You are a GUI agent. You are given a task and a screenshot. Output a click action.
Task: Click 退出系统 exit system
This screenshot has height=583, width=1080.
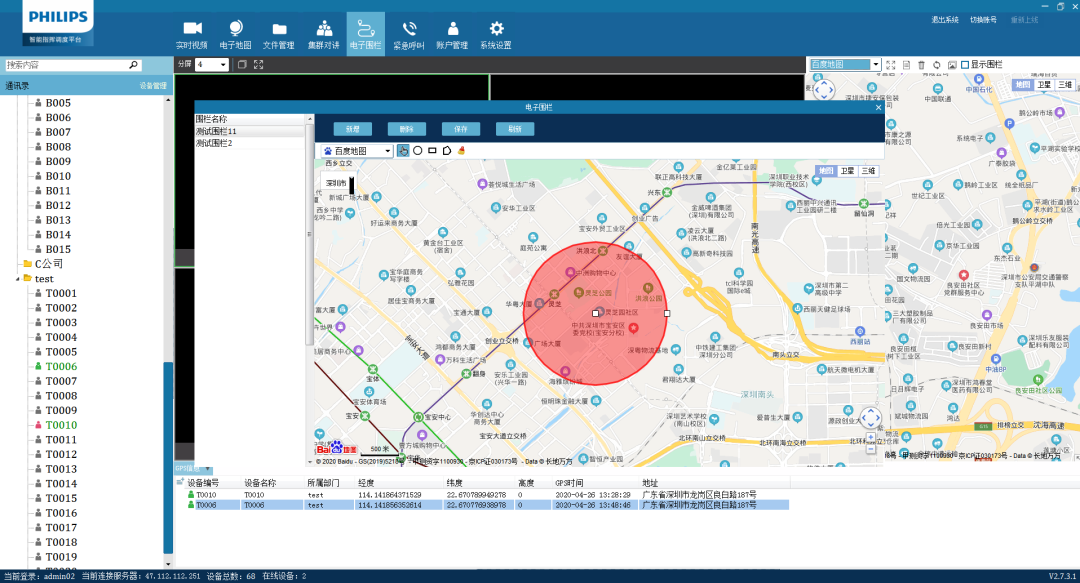945,20
